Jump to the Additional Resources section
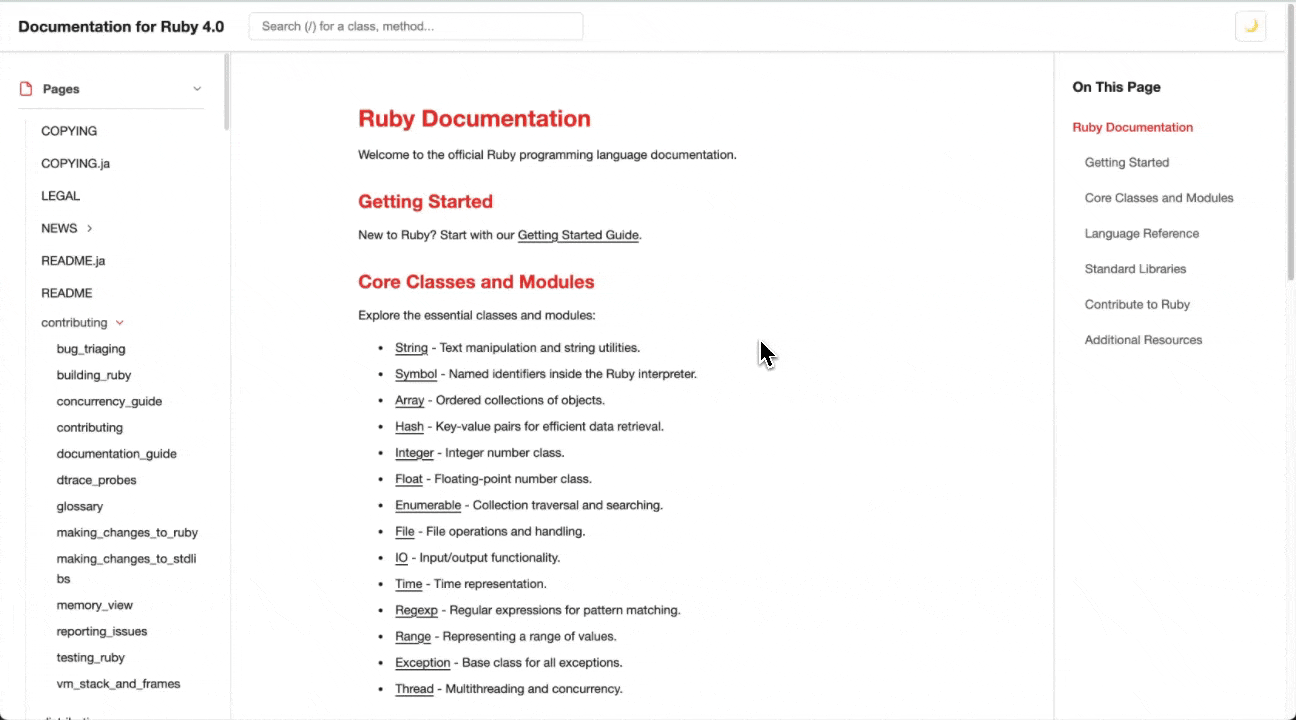This screenshot has height=720, width=1296. click(x=1143, y=339)
